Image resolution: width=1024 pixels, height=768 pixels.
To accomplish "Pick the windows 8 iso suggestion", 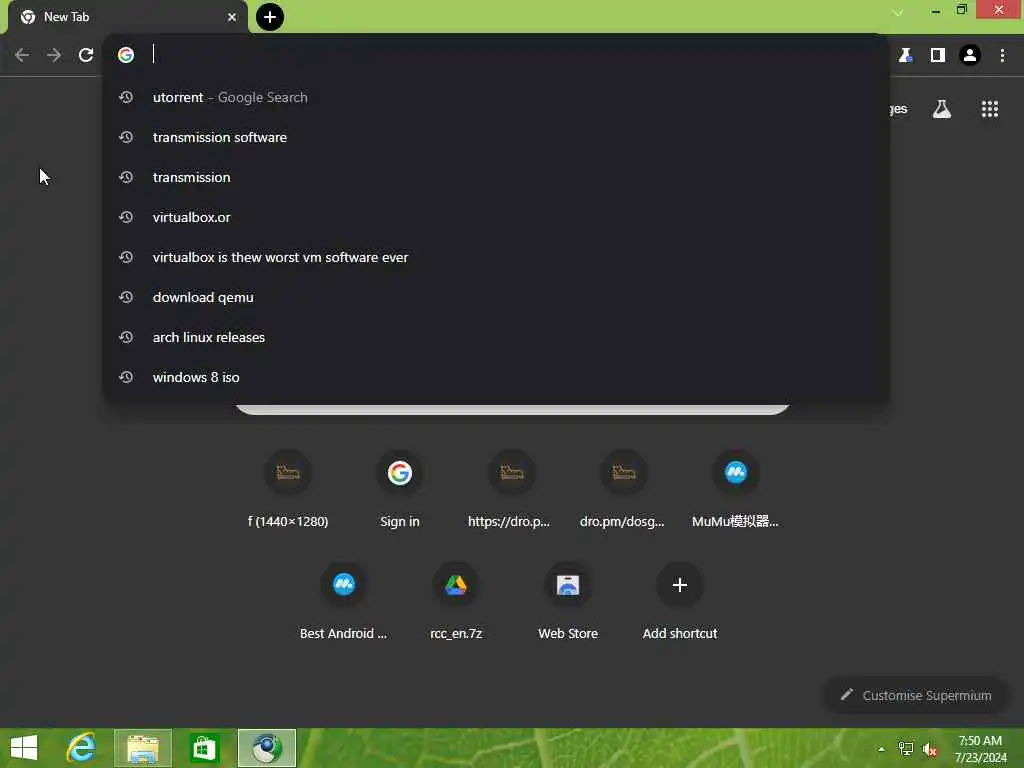I will pos(496,377).
